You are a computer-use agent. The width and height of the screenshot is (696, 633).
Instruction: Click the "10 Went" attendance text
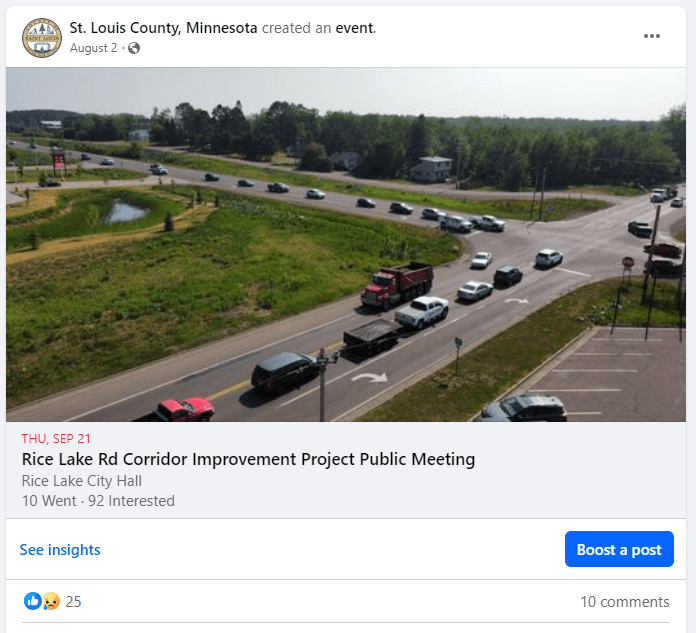49,501
